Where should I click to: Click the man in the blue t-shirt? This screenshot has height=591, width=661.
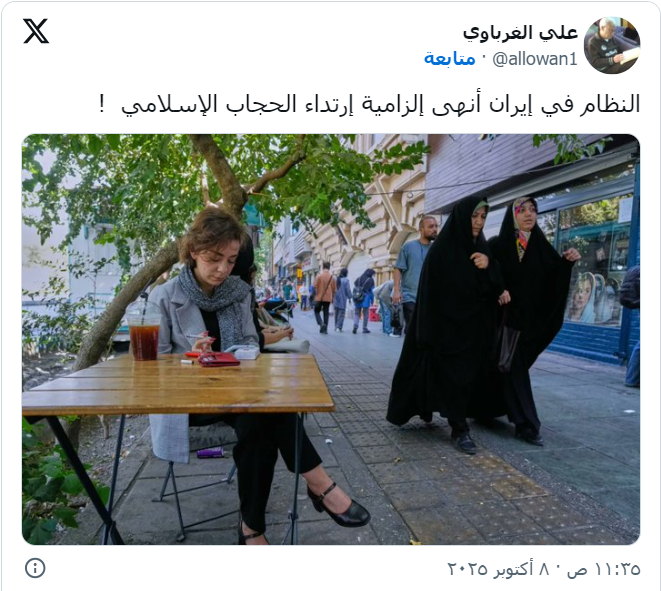pos(413,274)
